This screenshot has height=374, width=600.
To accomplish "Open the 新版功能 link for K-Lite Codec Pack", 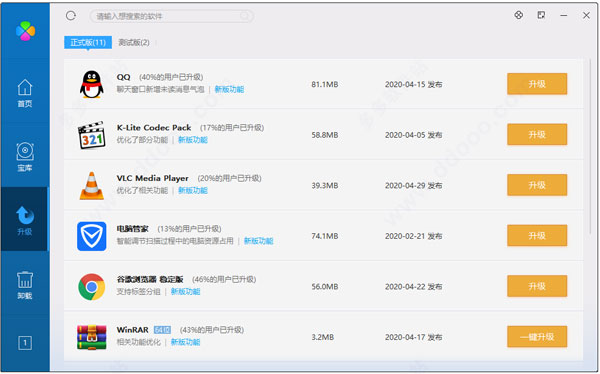I will (193, 140).
